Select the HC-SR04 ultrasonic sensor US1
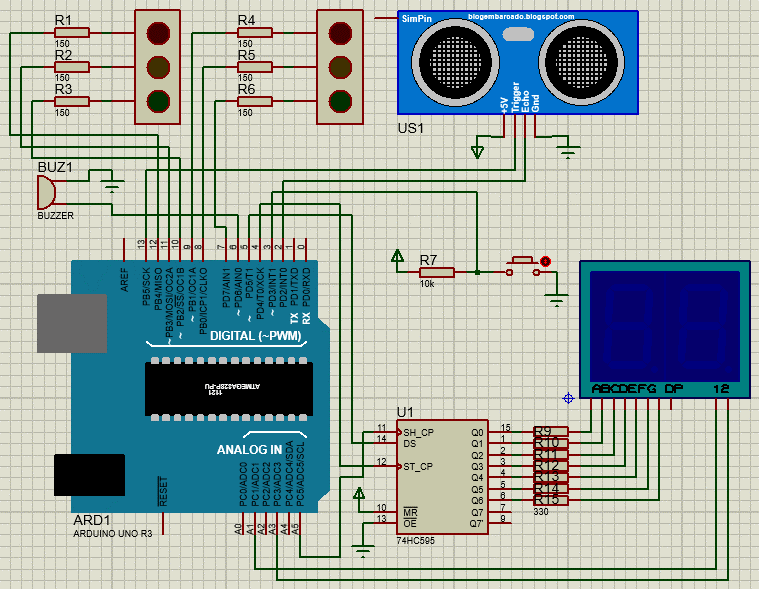This screenshot has height=589, width=759. [517, 62]
